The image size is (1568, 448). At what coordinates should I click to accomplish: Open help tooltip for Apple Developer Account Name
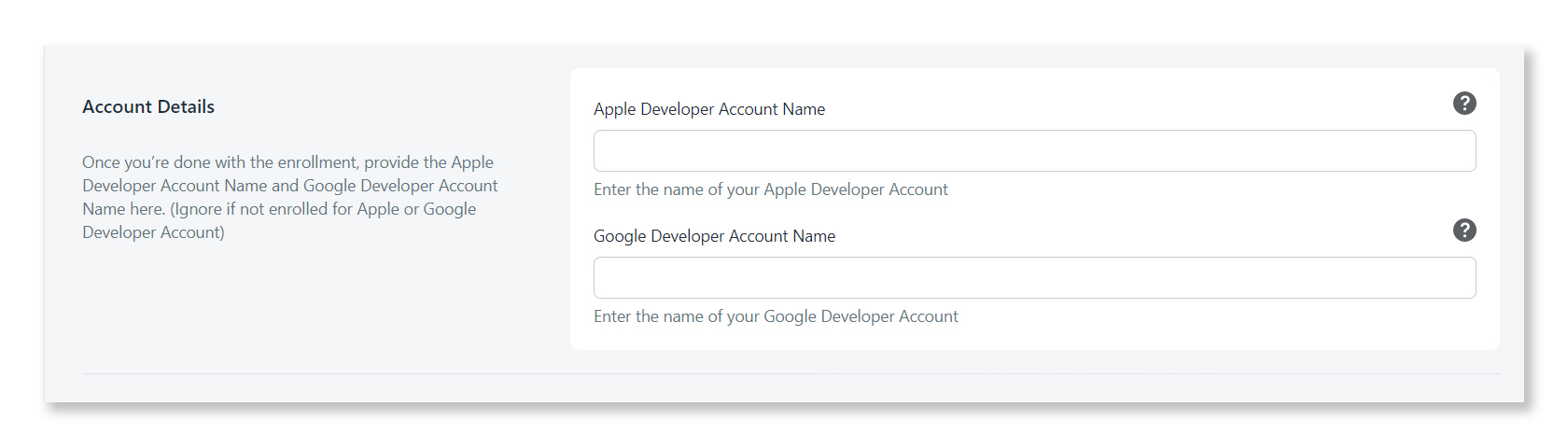(1464, 104)
